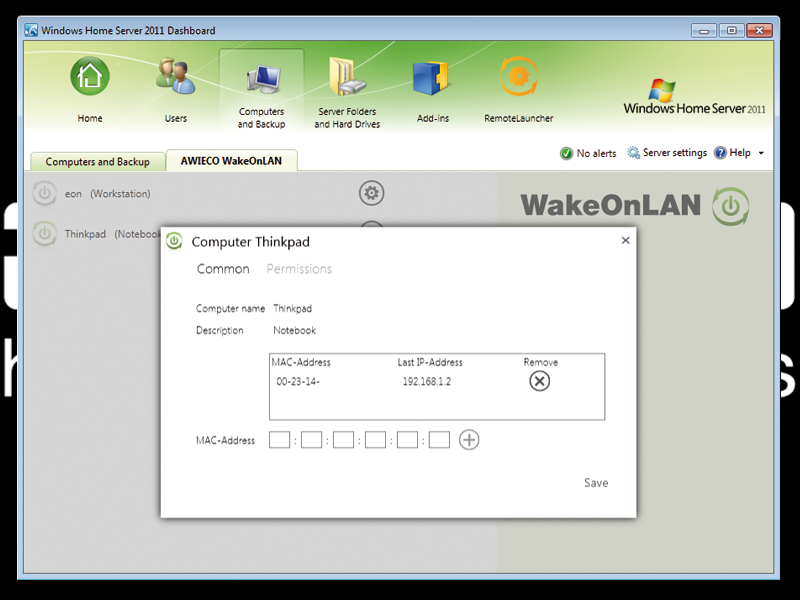Add the new MAC address with plus icon

469,440
